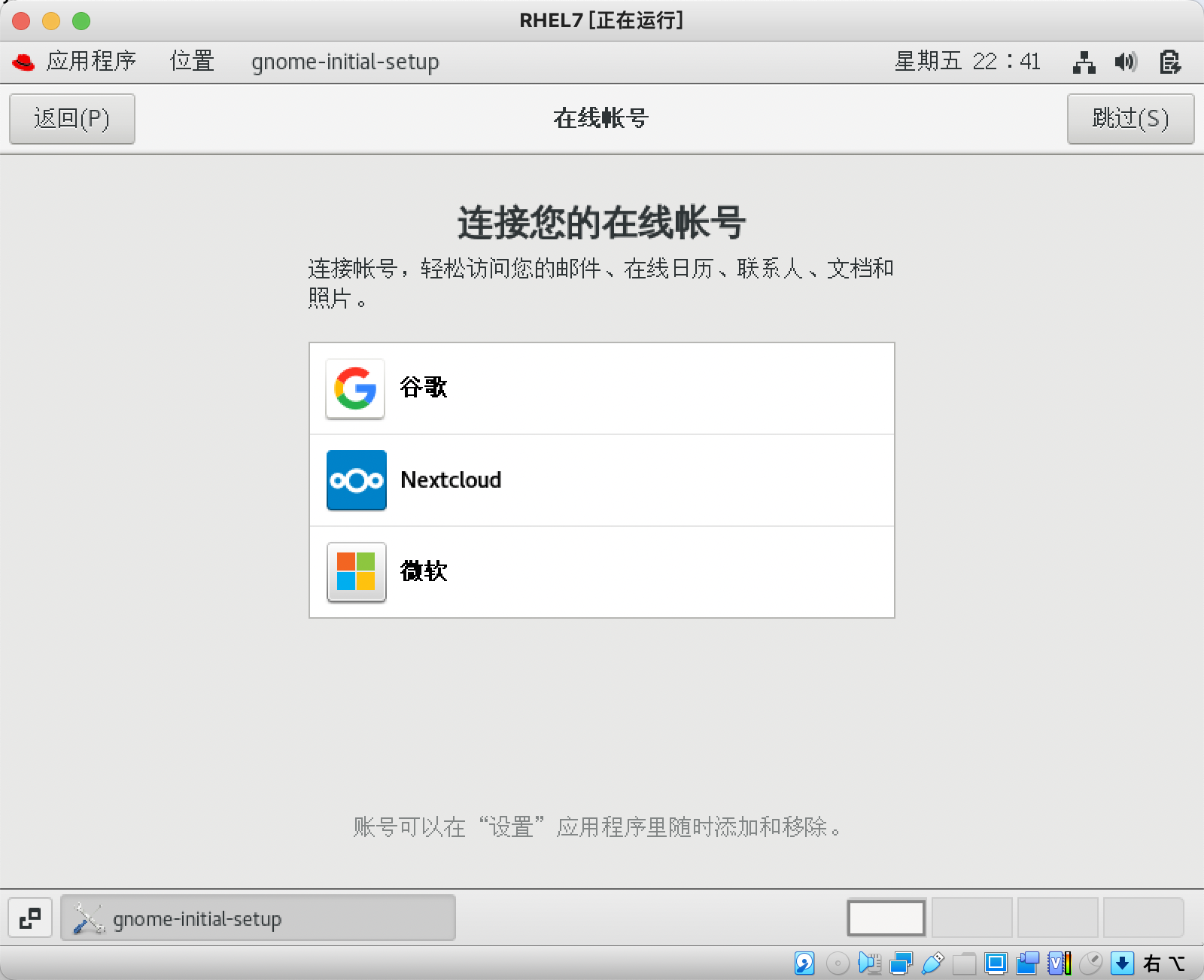
Task: Click the Red Hat logo icon
Action: click(x=23, y=62)
